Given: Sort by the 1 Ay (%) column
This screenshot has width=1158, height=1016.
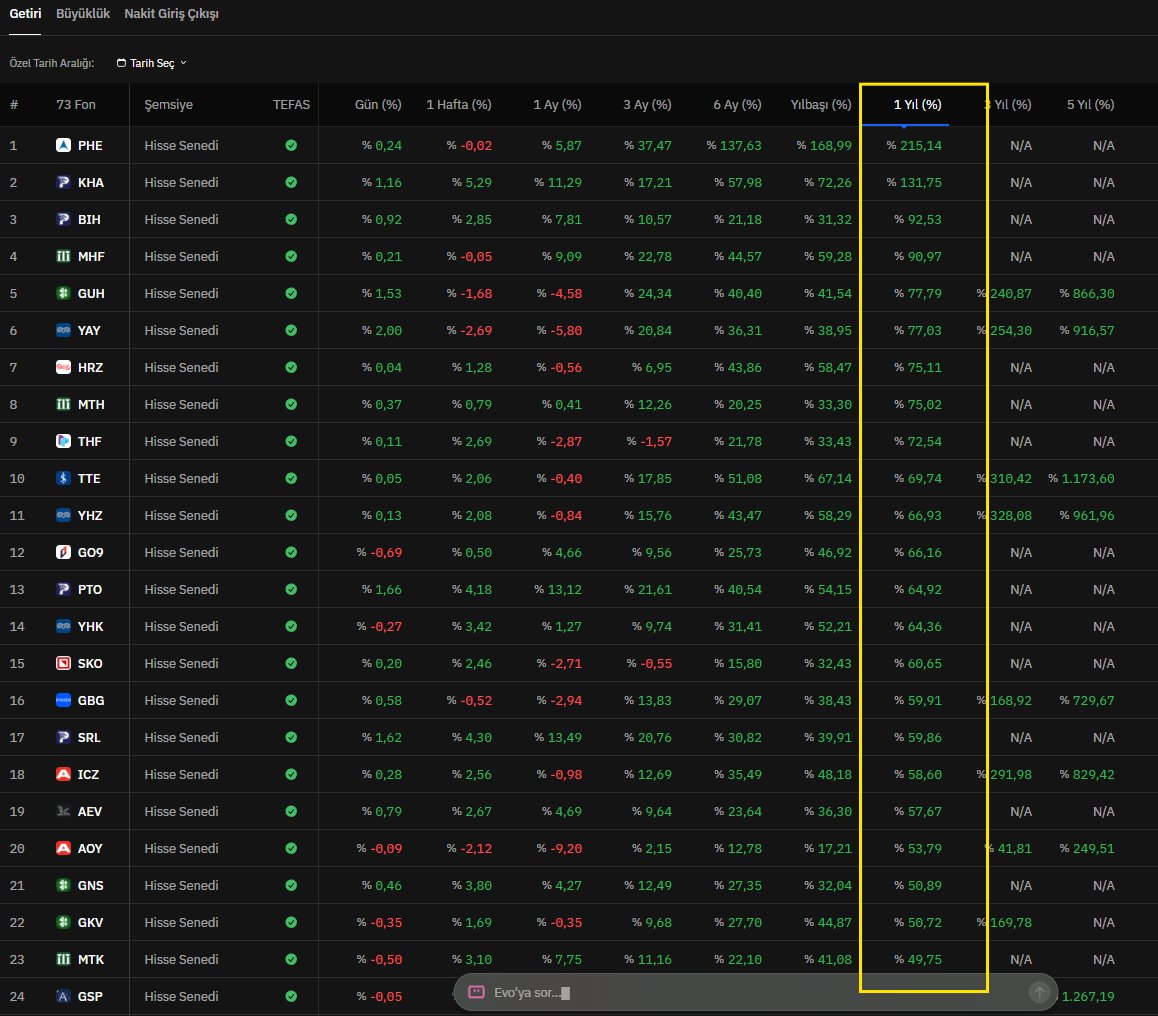Looking at the screenshot, I should tap(558, 104).
